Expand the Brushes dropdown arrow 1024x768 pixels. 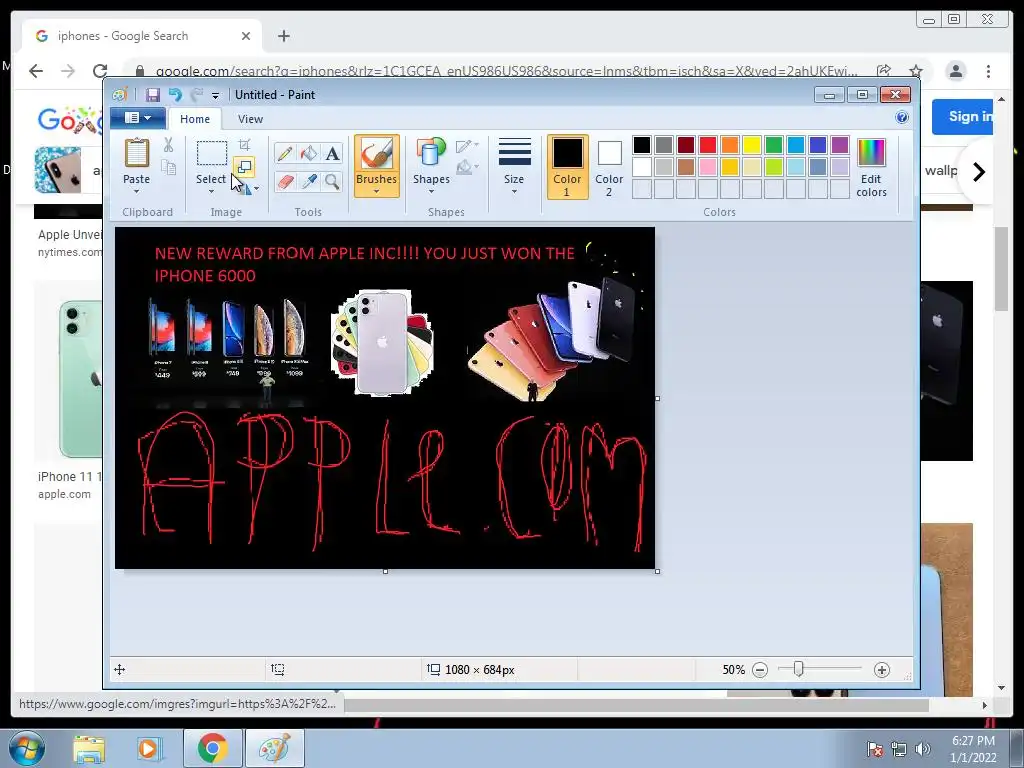tap(377, 191)
